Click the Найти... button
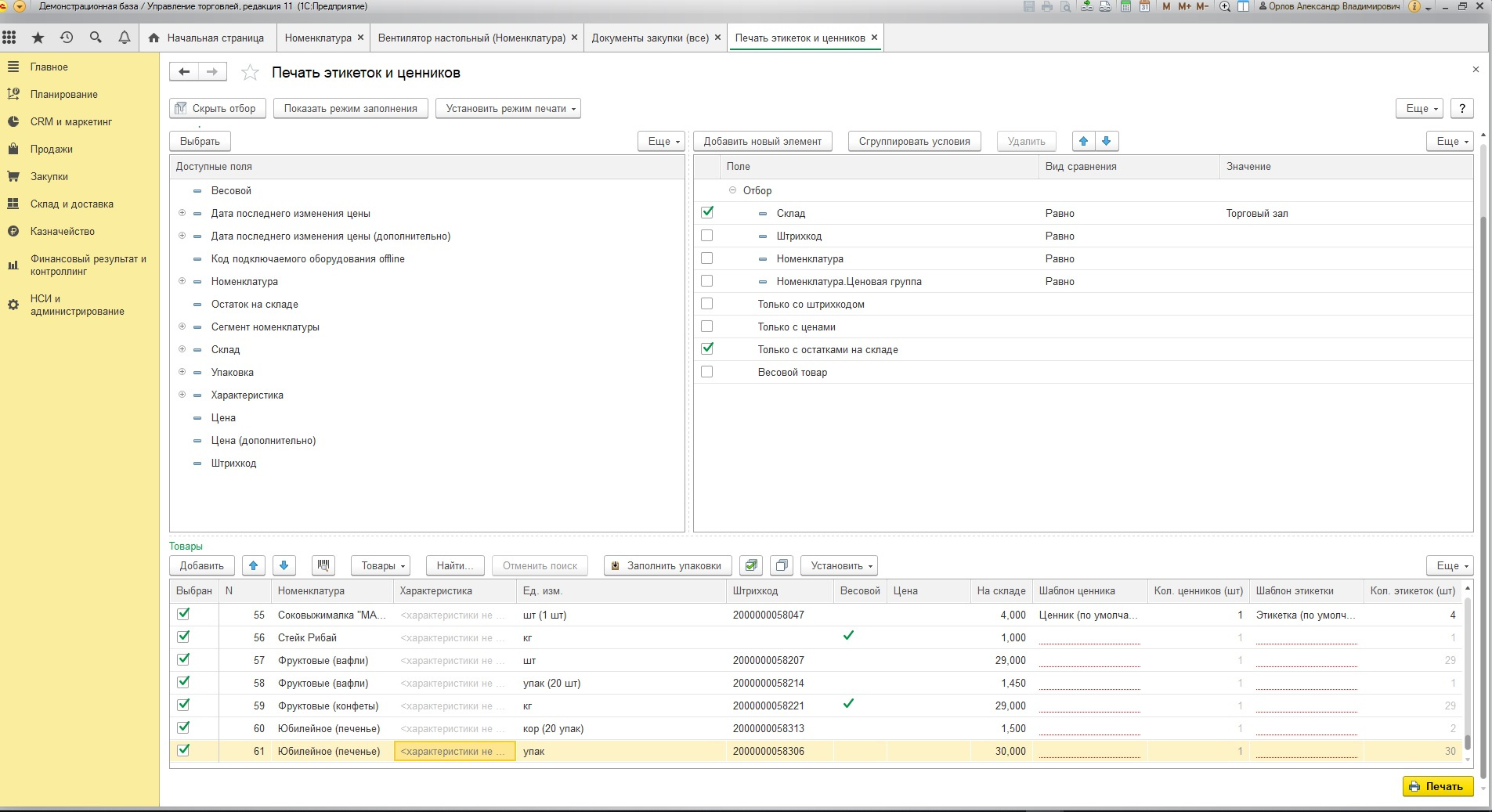1492x812 pixels. point(455,565)
